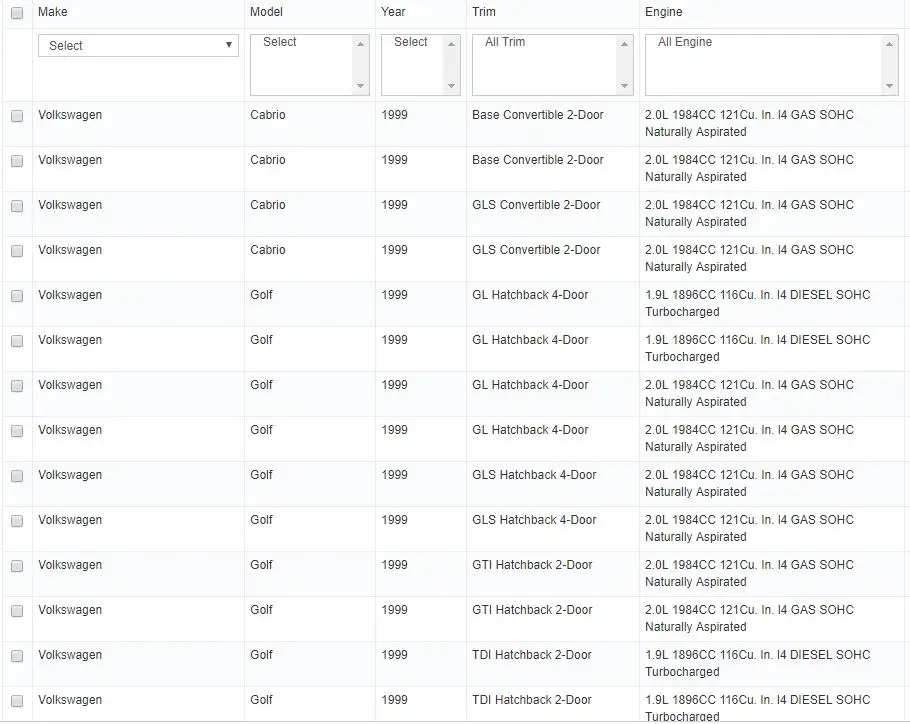This screenshot has height=724, width=910.
Task: Click the Trim list's up scroll arrow
Action: (x=624, y=44)
